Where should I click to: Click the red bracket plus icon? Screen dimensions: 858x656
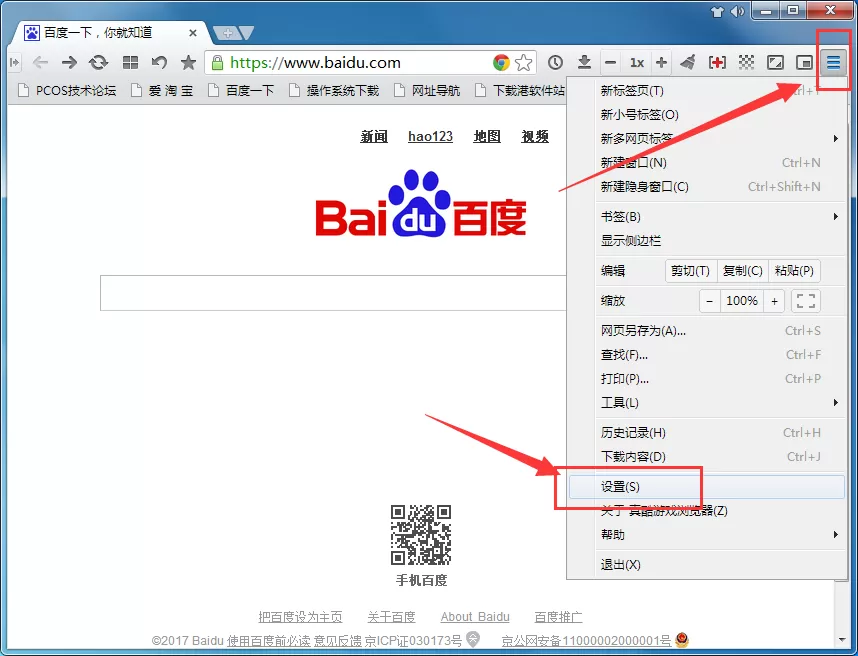pos(717,63)
